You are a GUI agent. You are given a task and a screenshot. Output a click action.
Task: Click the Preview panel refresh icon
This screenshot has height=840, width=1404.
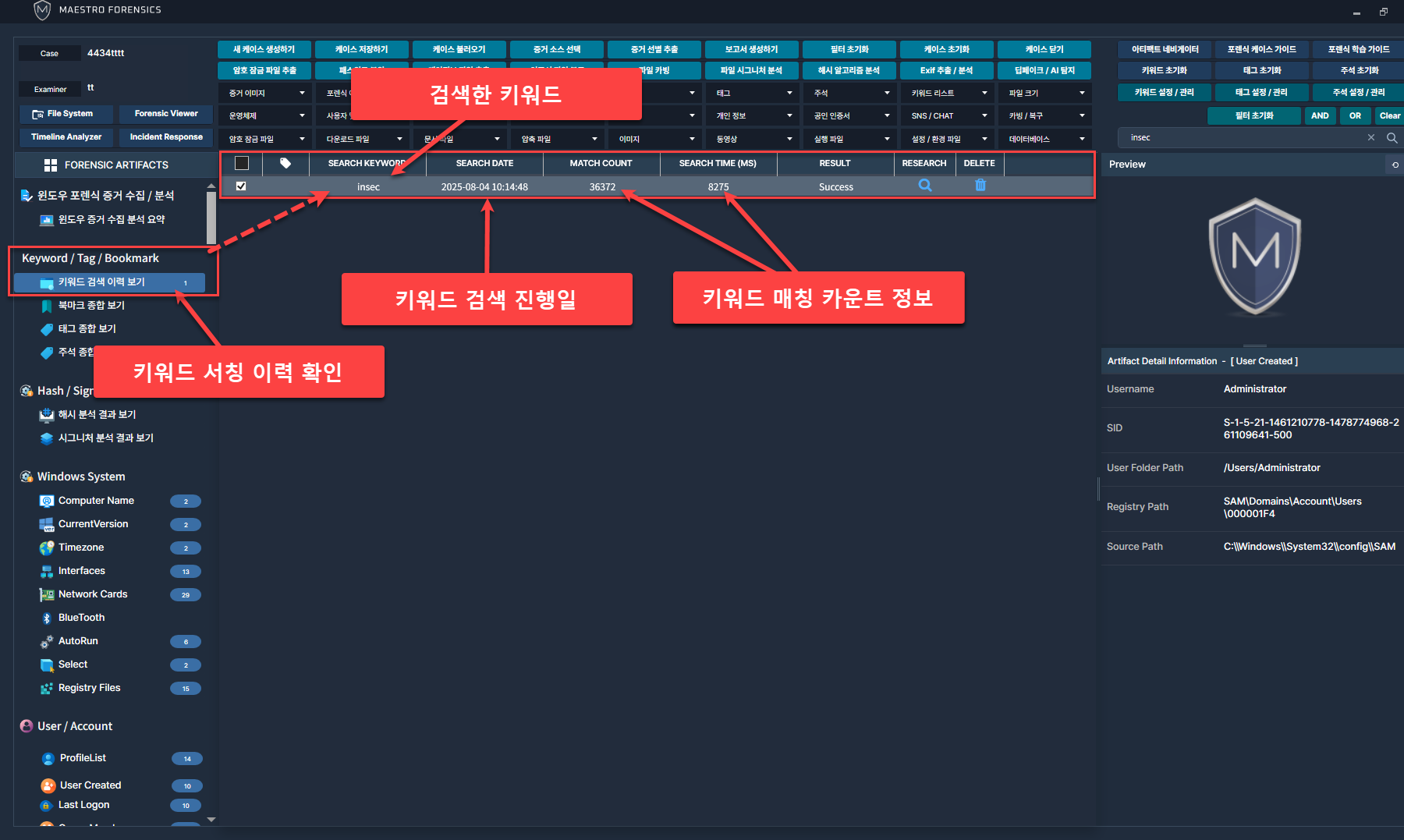coord(1395,165)
